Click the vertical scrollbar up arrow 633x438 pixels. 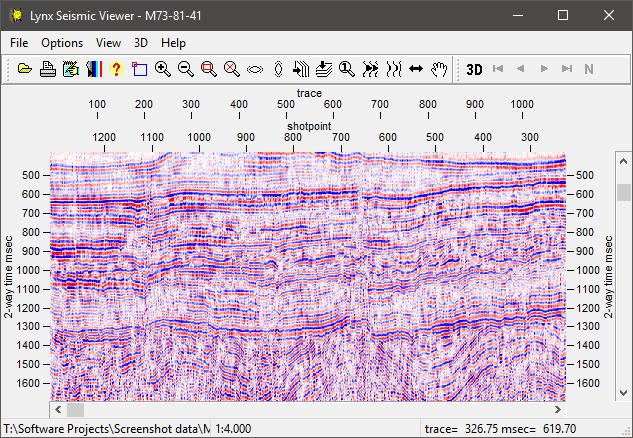pyautogui.click(x=623, y=161)
